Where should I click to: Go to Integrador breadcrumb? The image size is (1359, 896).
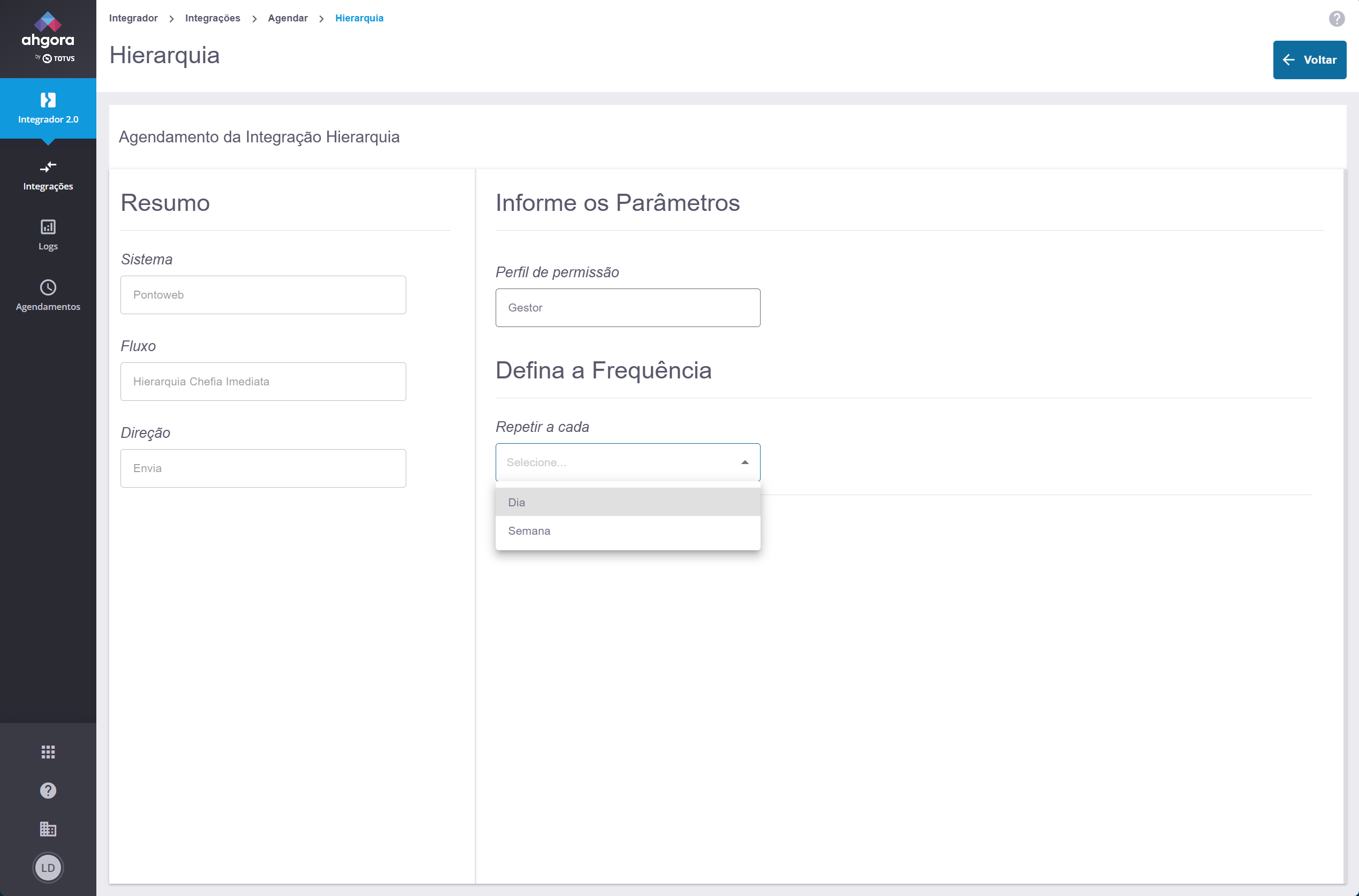click(x=133, y=18)
